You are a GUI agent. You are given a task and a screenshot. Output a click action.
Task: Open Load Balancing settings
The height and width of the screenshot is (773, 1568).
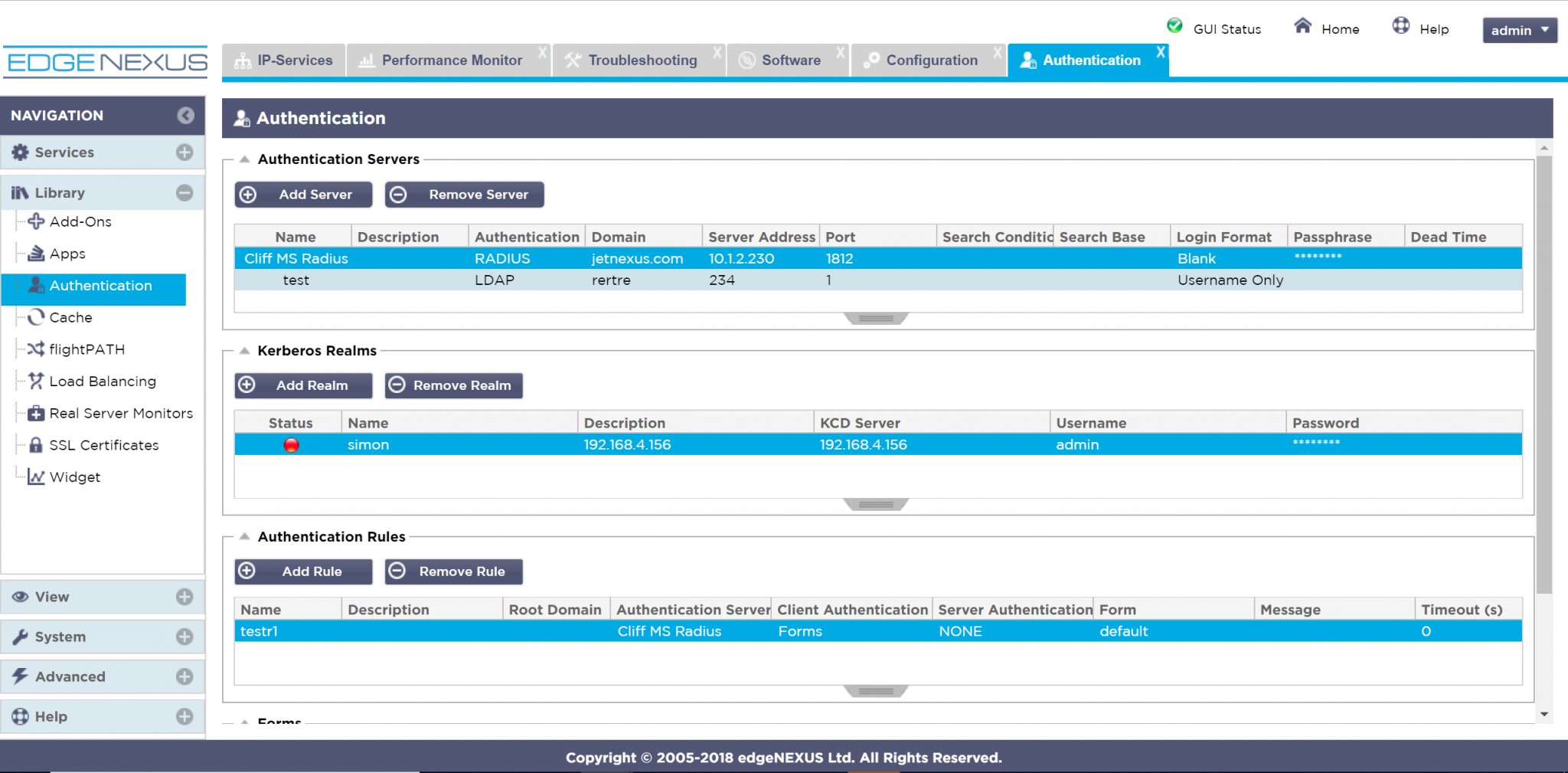pyautogui.click(x=102, y=381)
